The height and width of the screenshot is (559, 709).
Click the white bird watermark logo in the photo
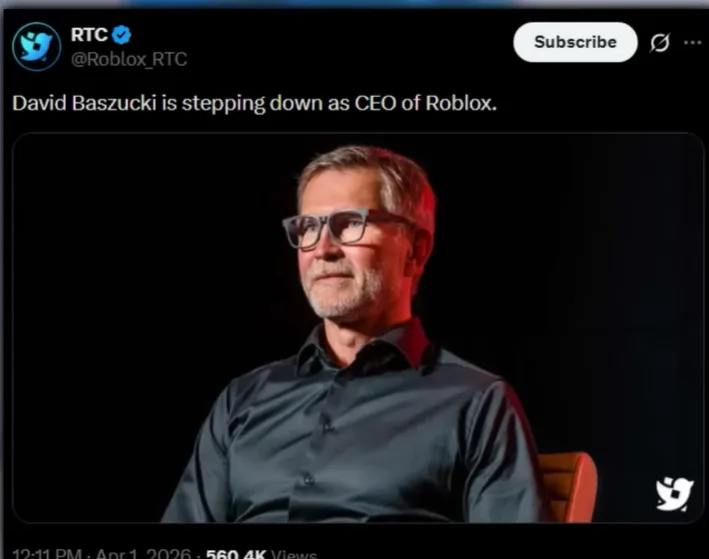674,494
